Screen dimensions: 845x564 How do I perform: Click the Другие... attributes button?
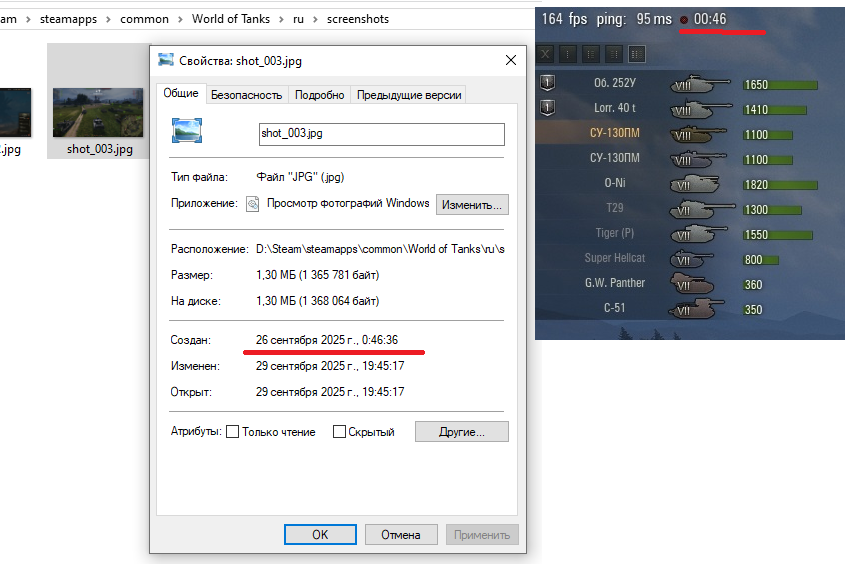pyautogui.click(x=462, y=431)
